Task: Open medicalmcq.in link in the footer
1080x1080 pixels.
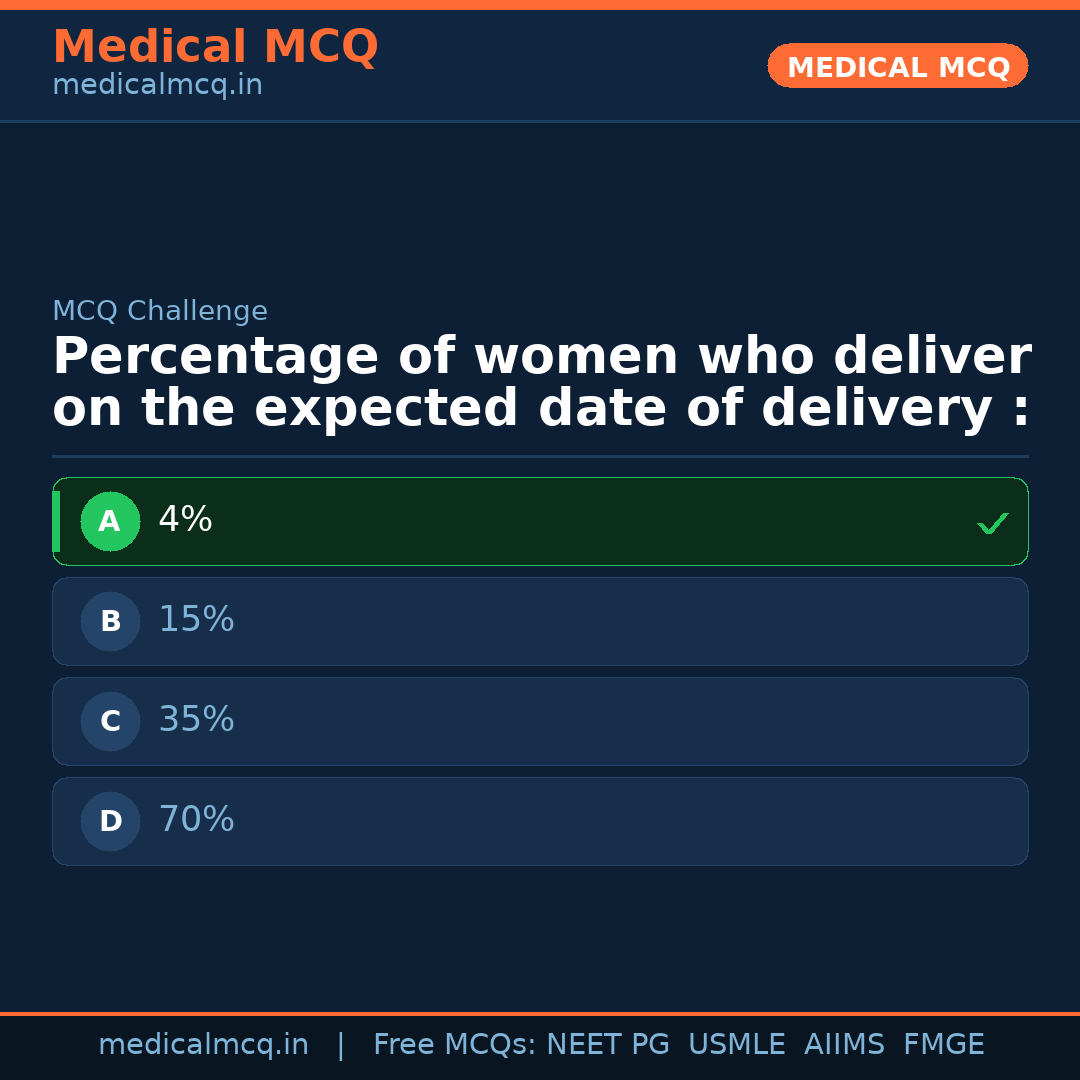Action: pos(203,1045)
